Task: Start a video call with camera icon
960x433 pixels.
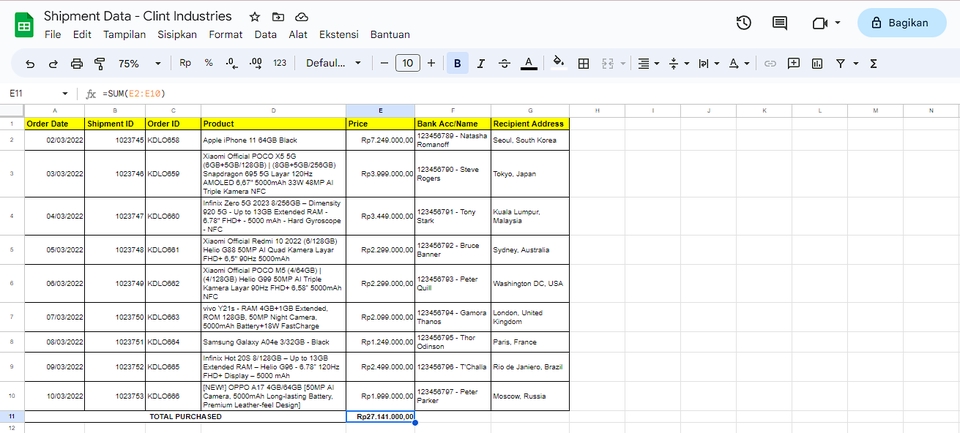Action: click(x=820, y=23)
